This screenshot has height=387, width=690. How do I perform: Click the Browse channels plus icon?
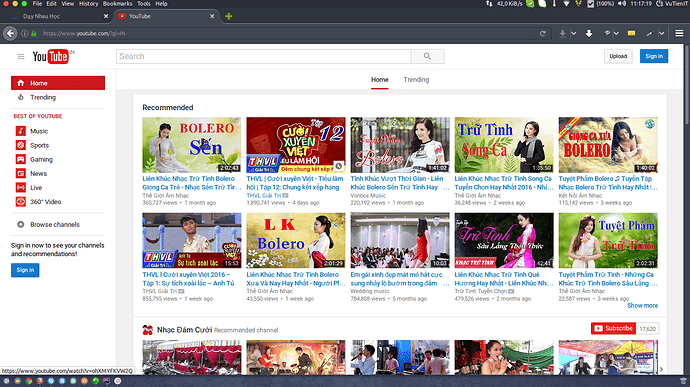pyautogui.click(x=21, y=225)
